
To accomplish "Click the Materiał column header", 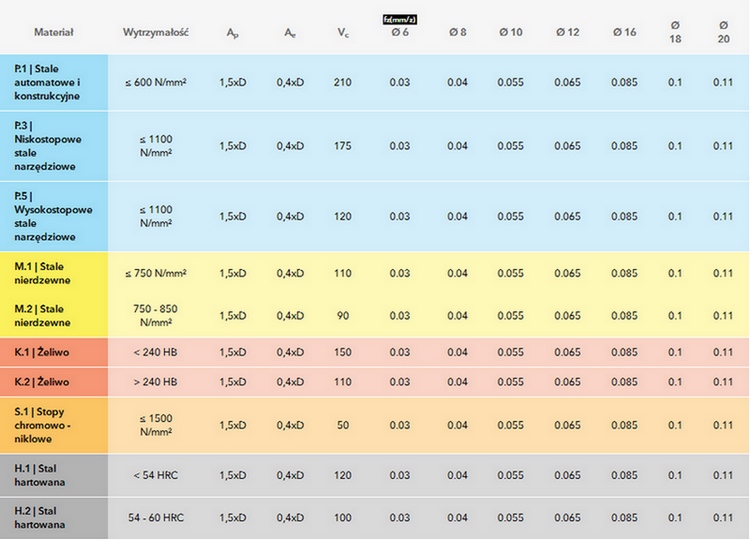I will click(x=54, y=33).
